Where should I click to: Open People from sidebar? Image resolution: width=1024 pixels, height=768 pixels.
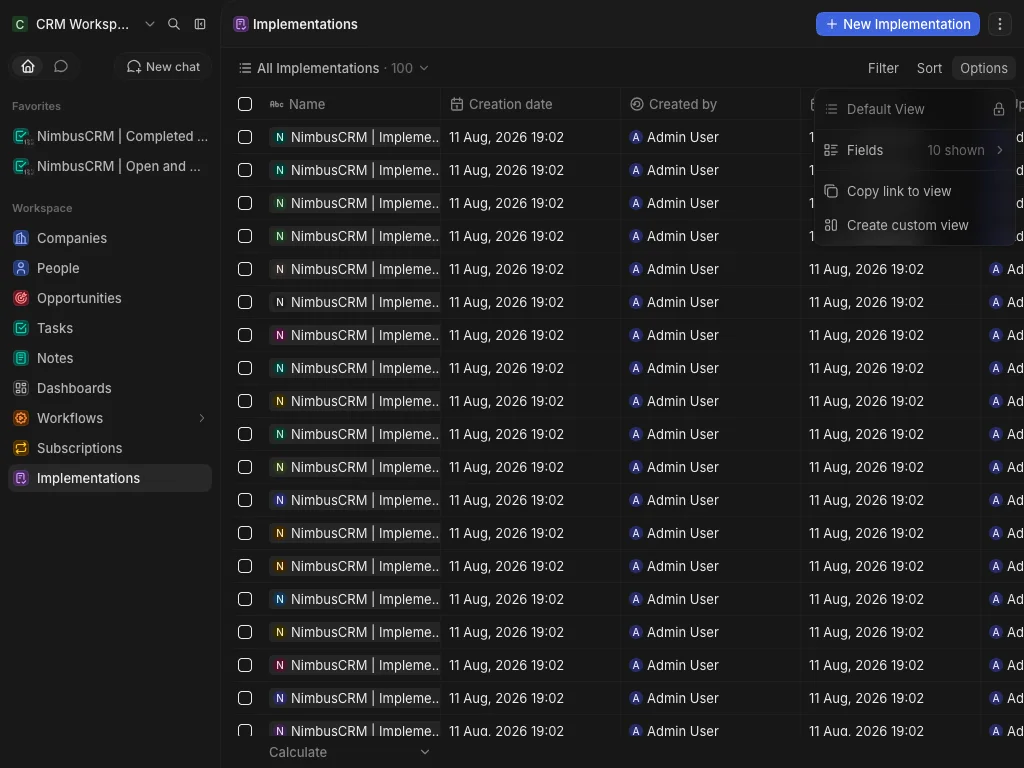[x=110, y=268]
